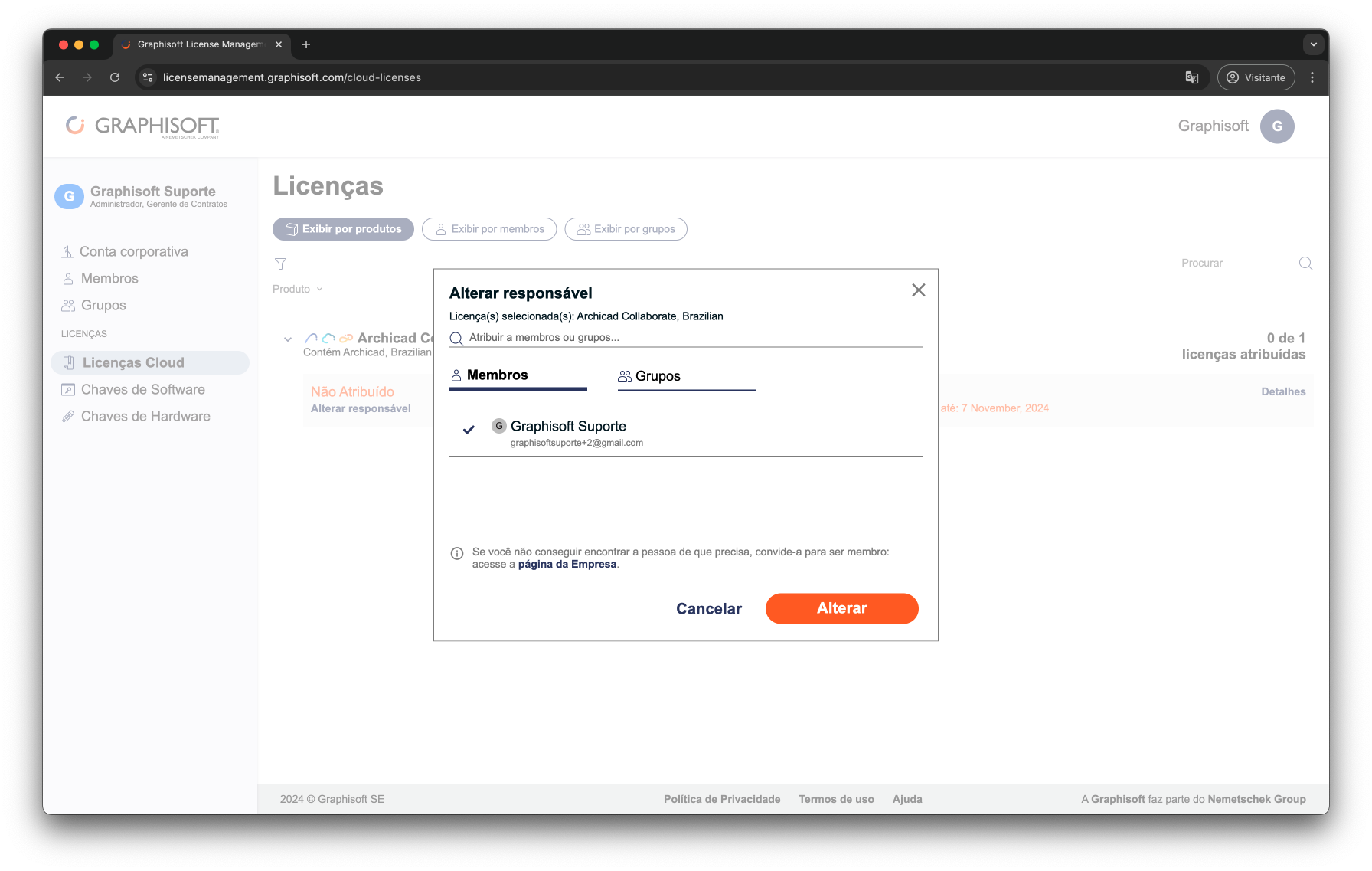Open Chaves de Hardware in sidebar
The width and height of the screenshot is (1372, 871).
(x=145, y=417)
